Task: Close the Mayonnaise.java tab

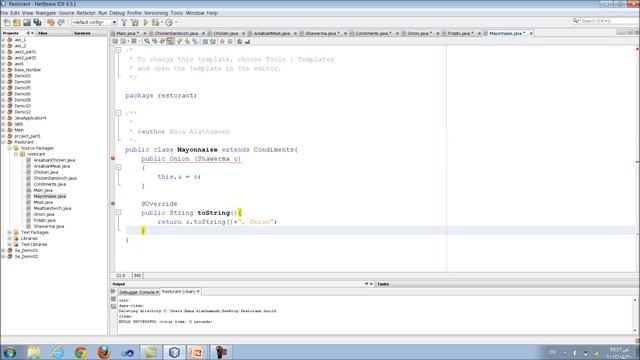Action: click(531, 33)
